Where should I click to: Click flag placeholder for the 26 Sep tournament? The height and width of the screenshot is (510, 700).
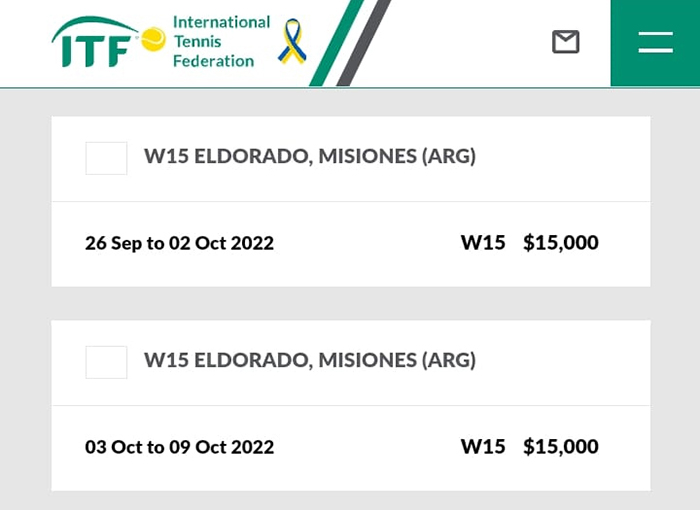pyautogui.click(x=106, y=158)
